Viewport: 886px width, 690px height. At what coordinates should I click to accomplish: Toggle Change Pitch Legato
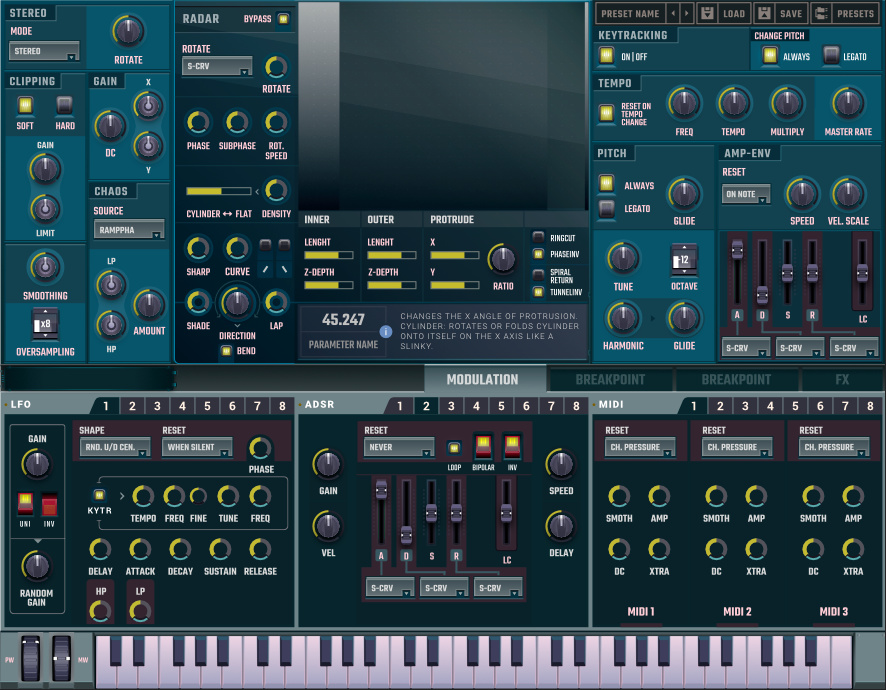pos(831,55)
